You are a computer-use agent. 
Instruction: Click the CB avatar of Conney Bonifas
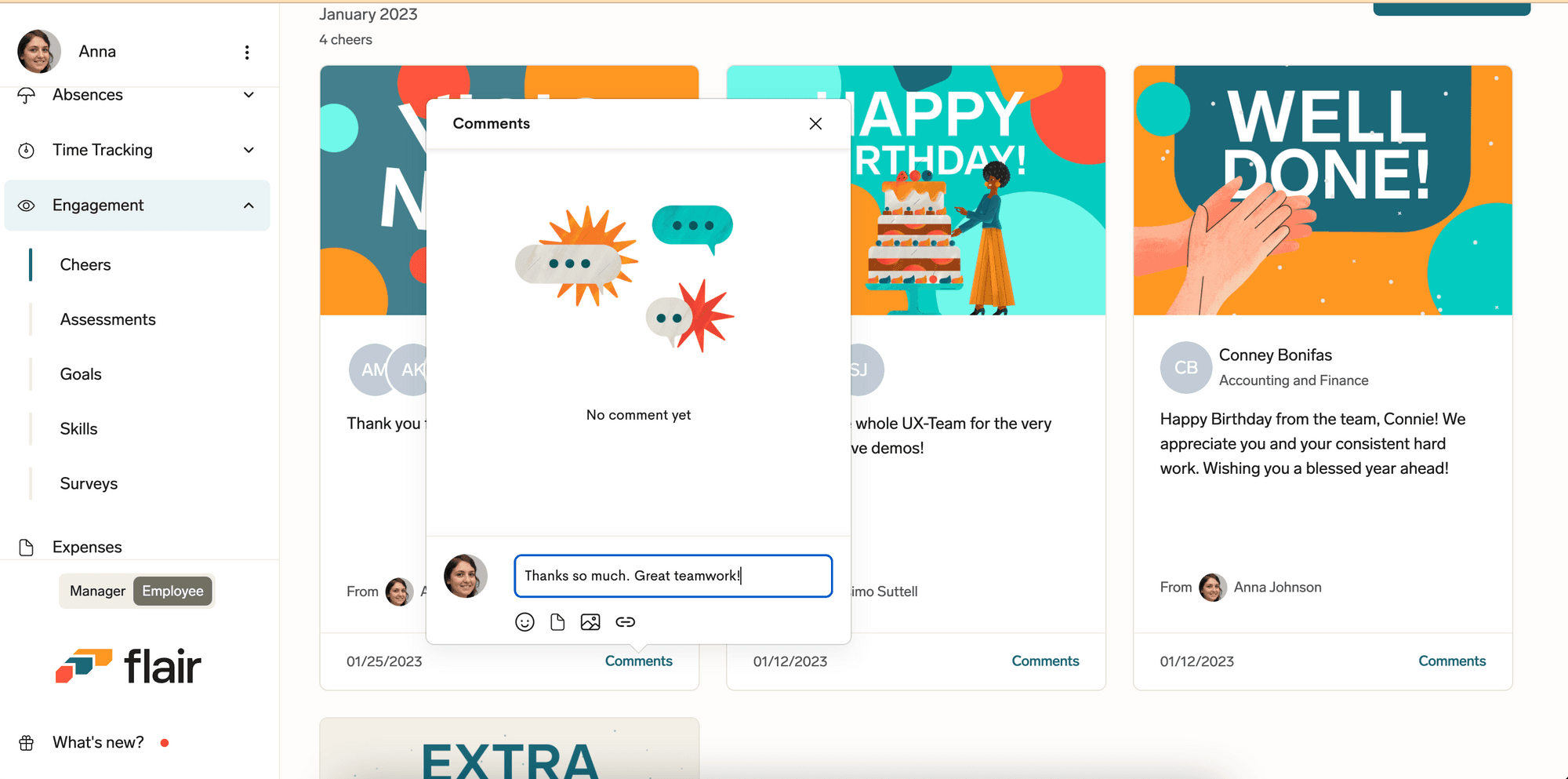[x=1186, y=367]
